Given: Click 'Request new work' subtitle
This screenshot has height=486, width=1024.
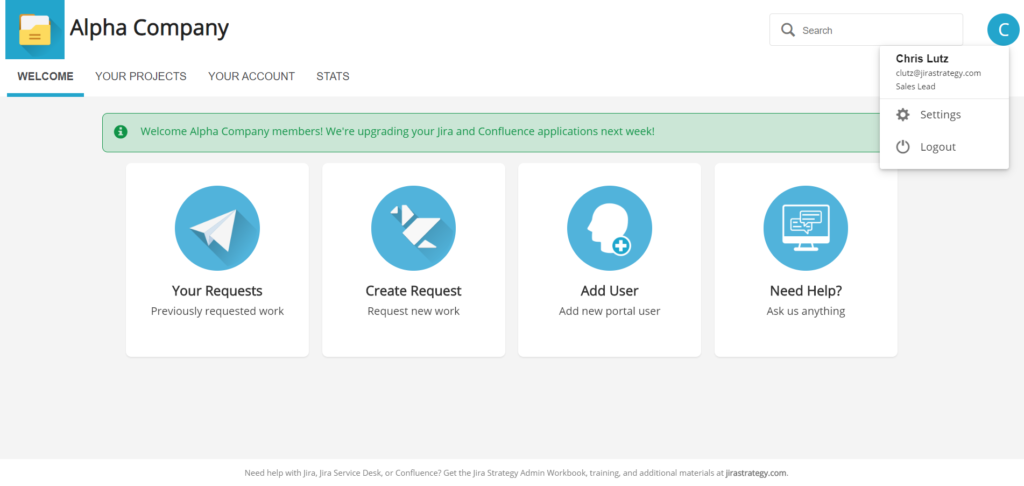Looking at the screenshot, I should [413, 312].
